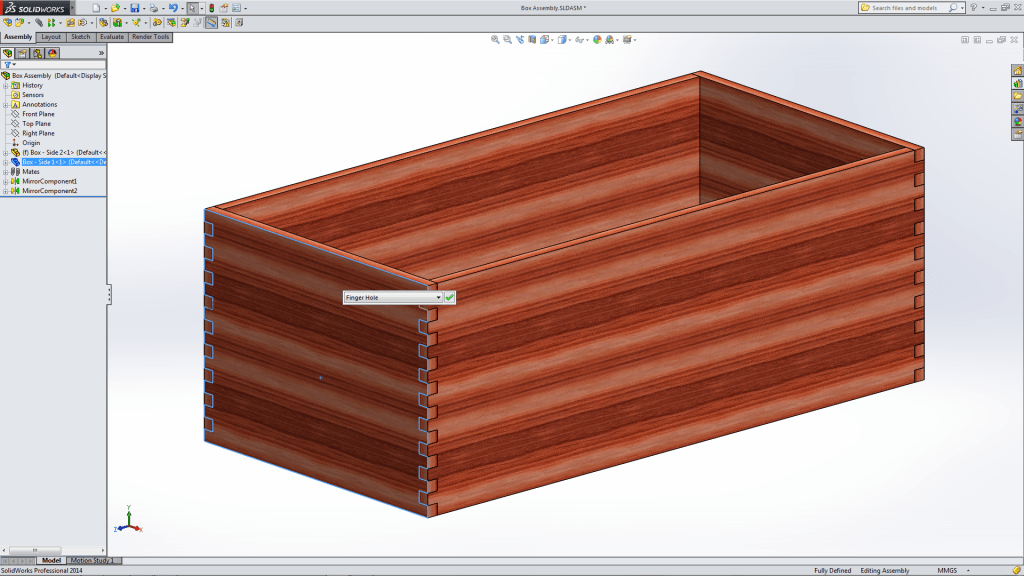The height and width of the screenshot is (576, 1024).
Task: Open the DisplayManager panel tab
Action: [52, 53]
